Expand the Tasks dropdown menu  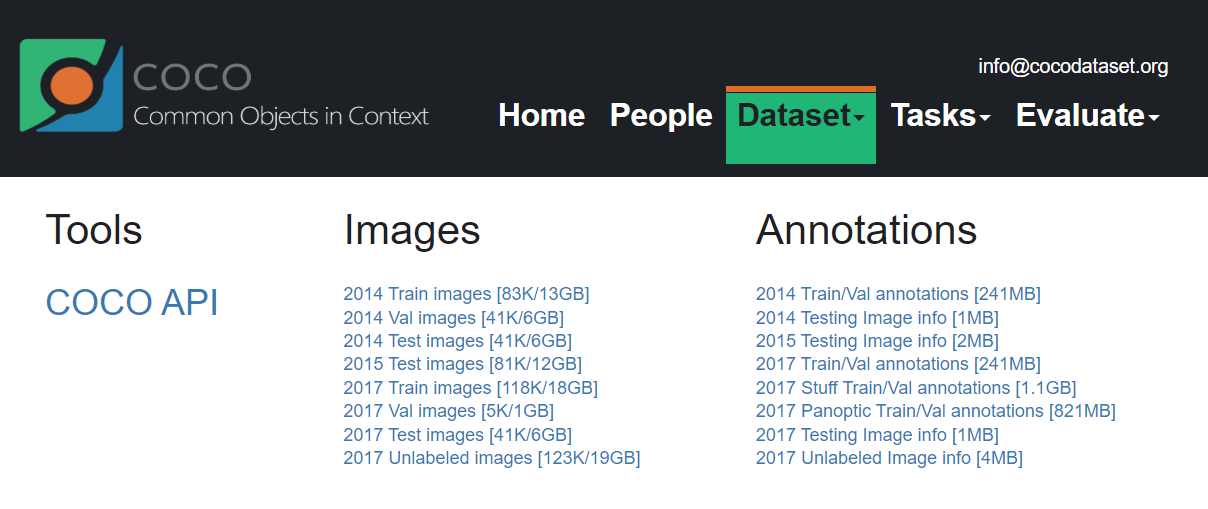point(940,116)
